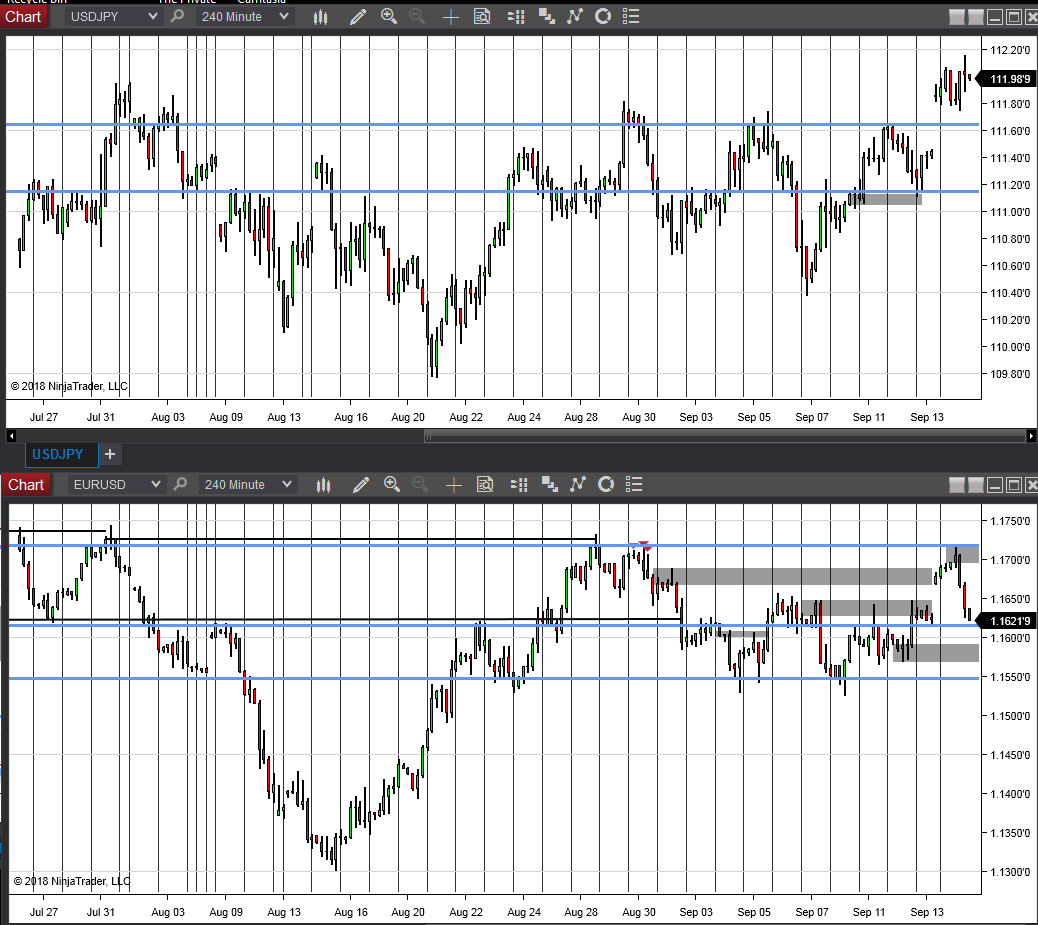Open the Chart menu of EURUSD window
This screenshot has height=925, width=1038.
coord(25,485)
